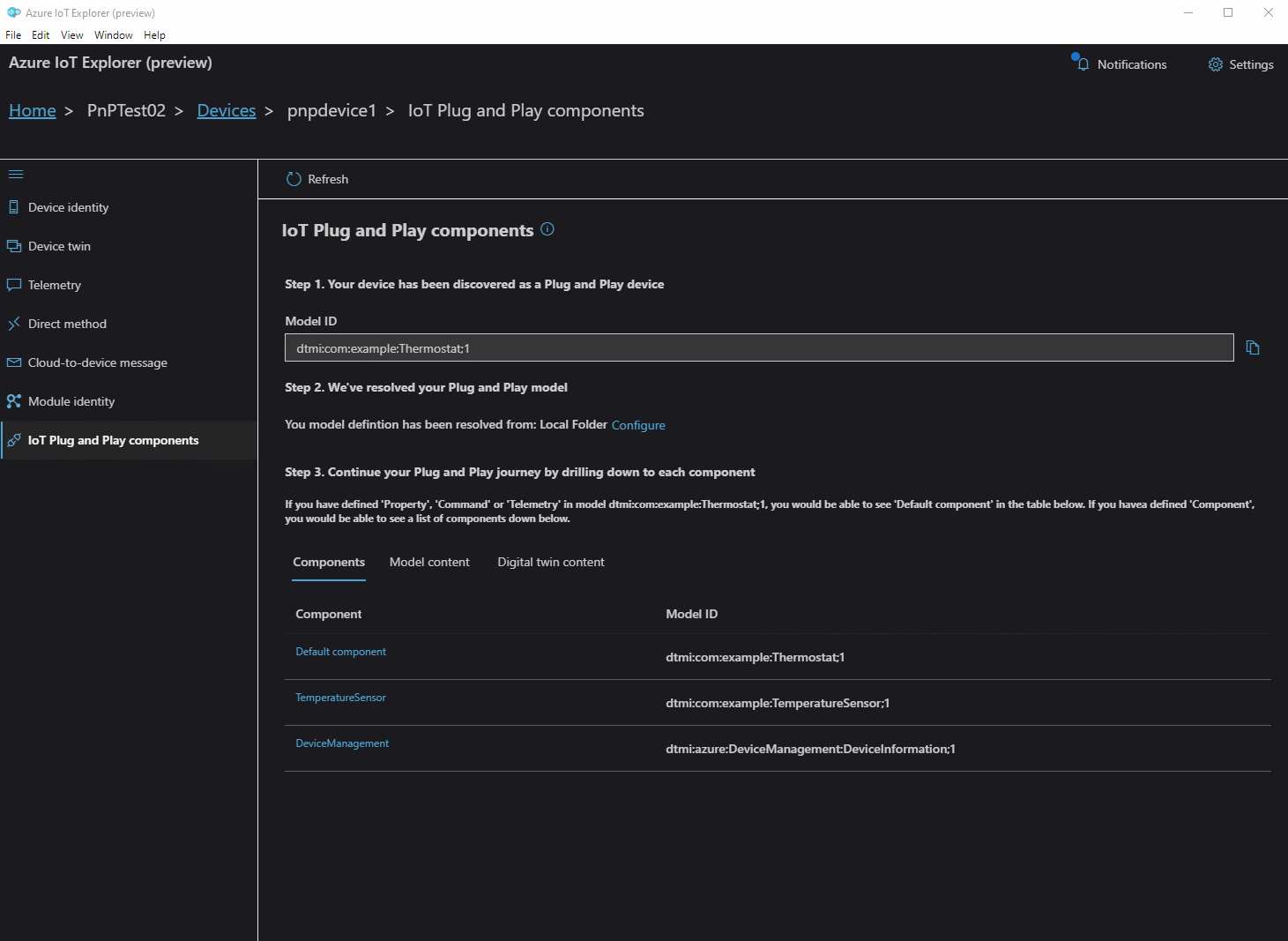Open the View menu

tap(72, 35)
